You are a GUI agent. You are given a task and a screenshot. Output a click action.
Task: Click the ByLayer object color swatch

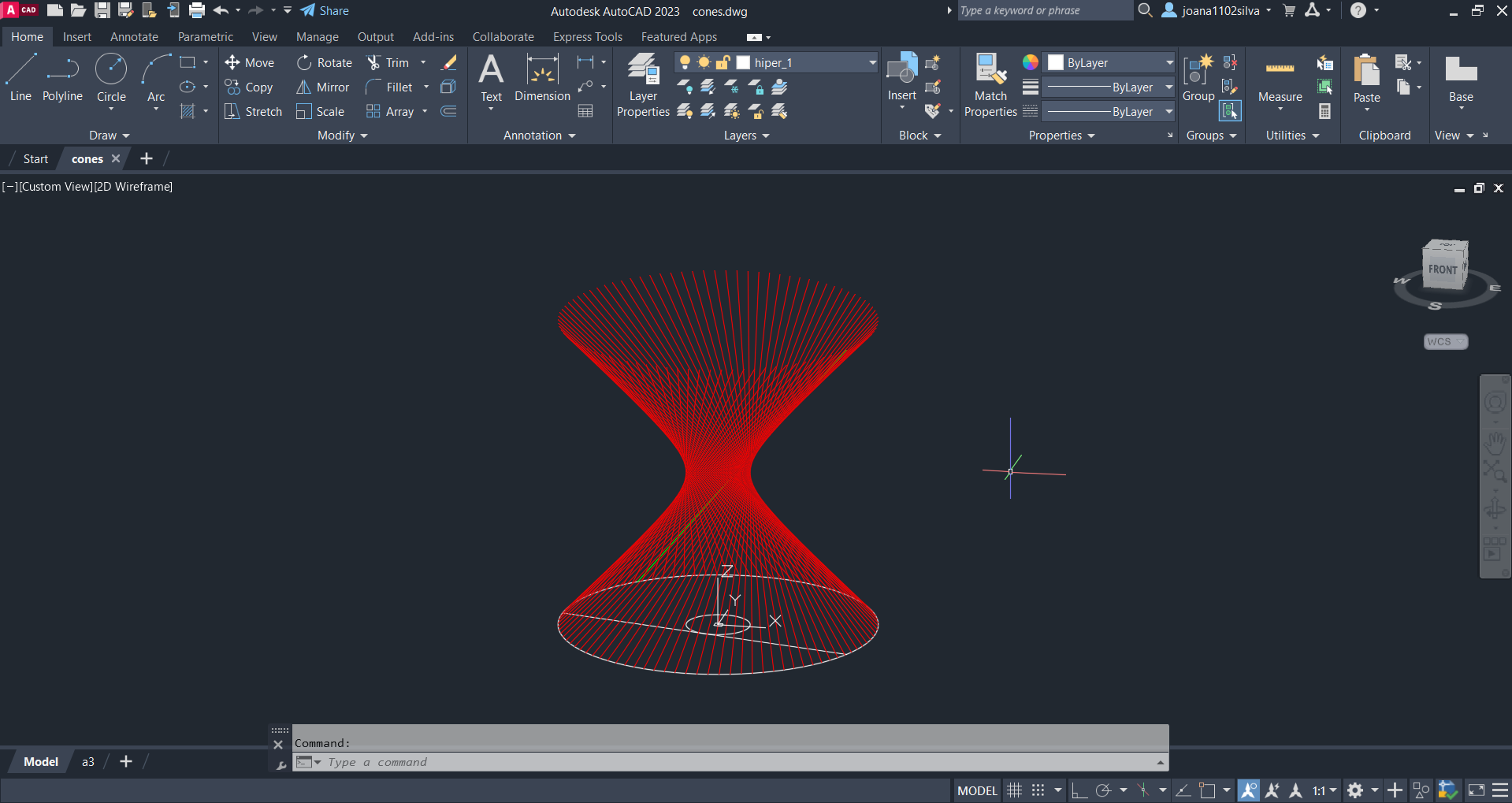(1056, 63)
